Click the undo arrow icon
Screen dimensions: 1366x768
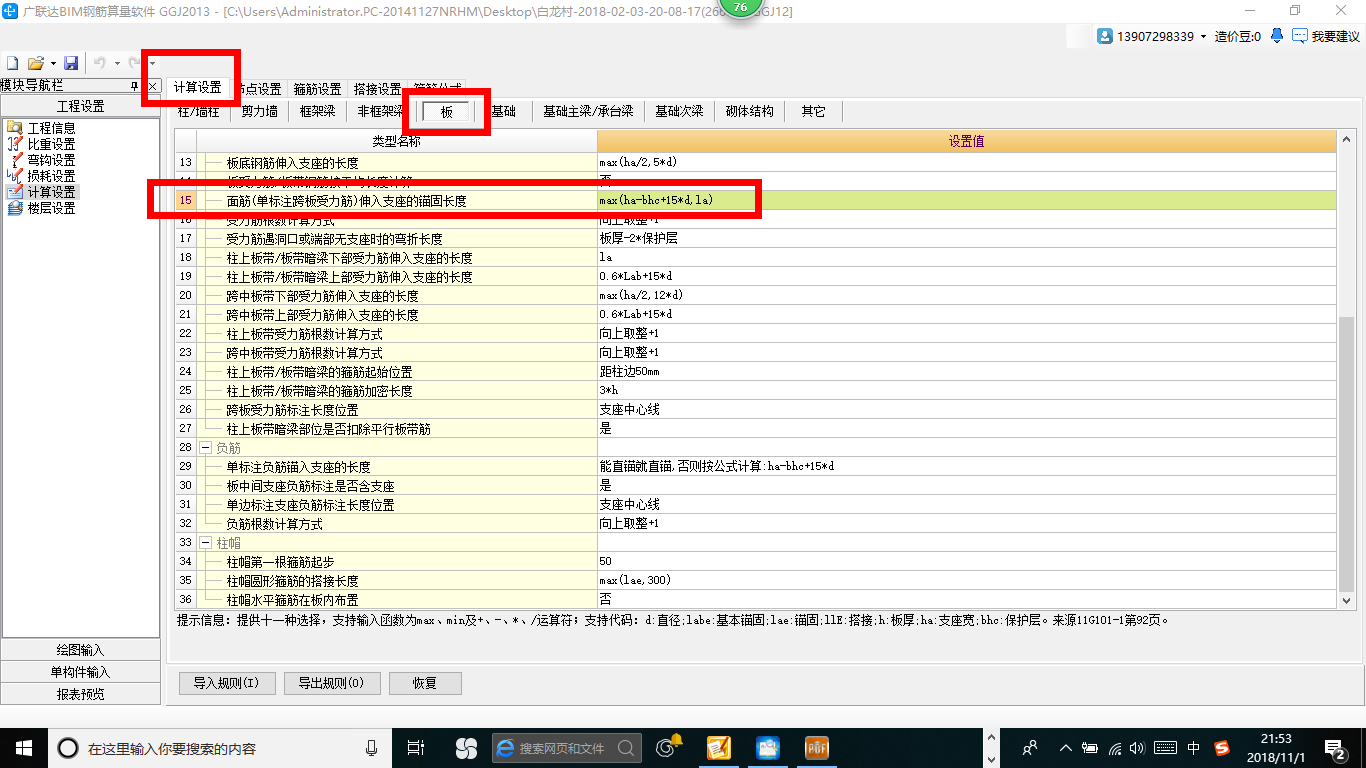99,63
